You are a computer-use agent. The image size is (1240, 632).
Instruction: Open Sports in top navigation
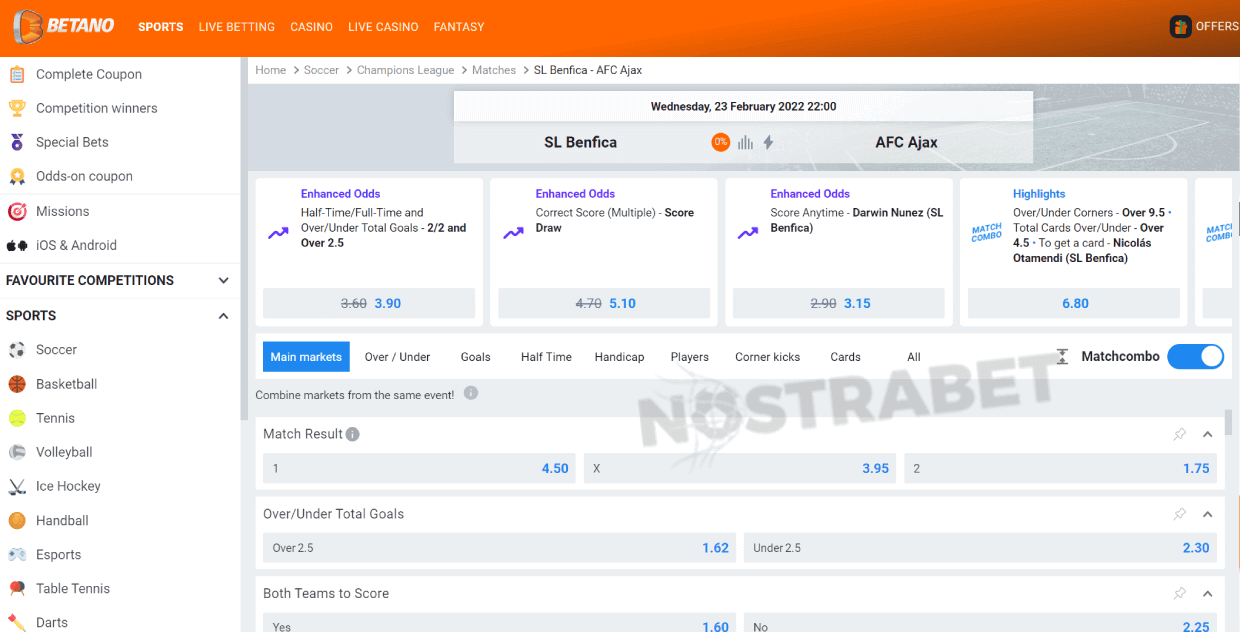[x=161, y=27]
